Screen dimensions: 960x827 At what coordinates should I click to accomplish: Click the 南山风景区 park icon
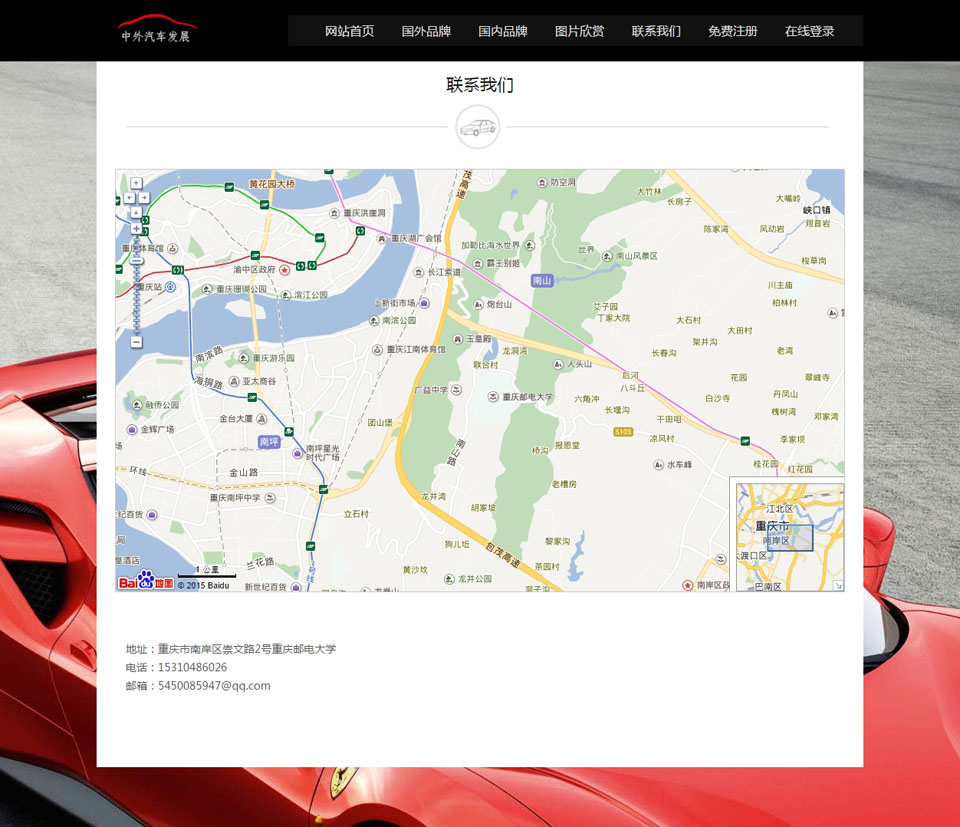point(607,256)
